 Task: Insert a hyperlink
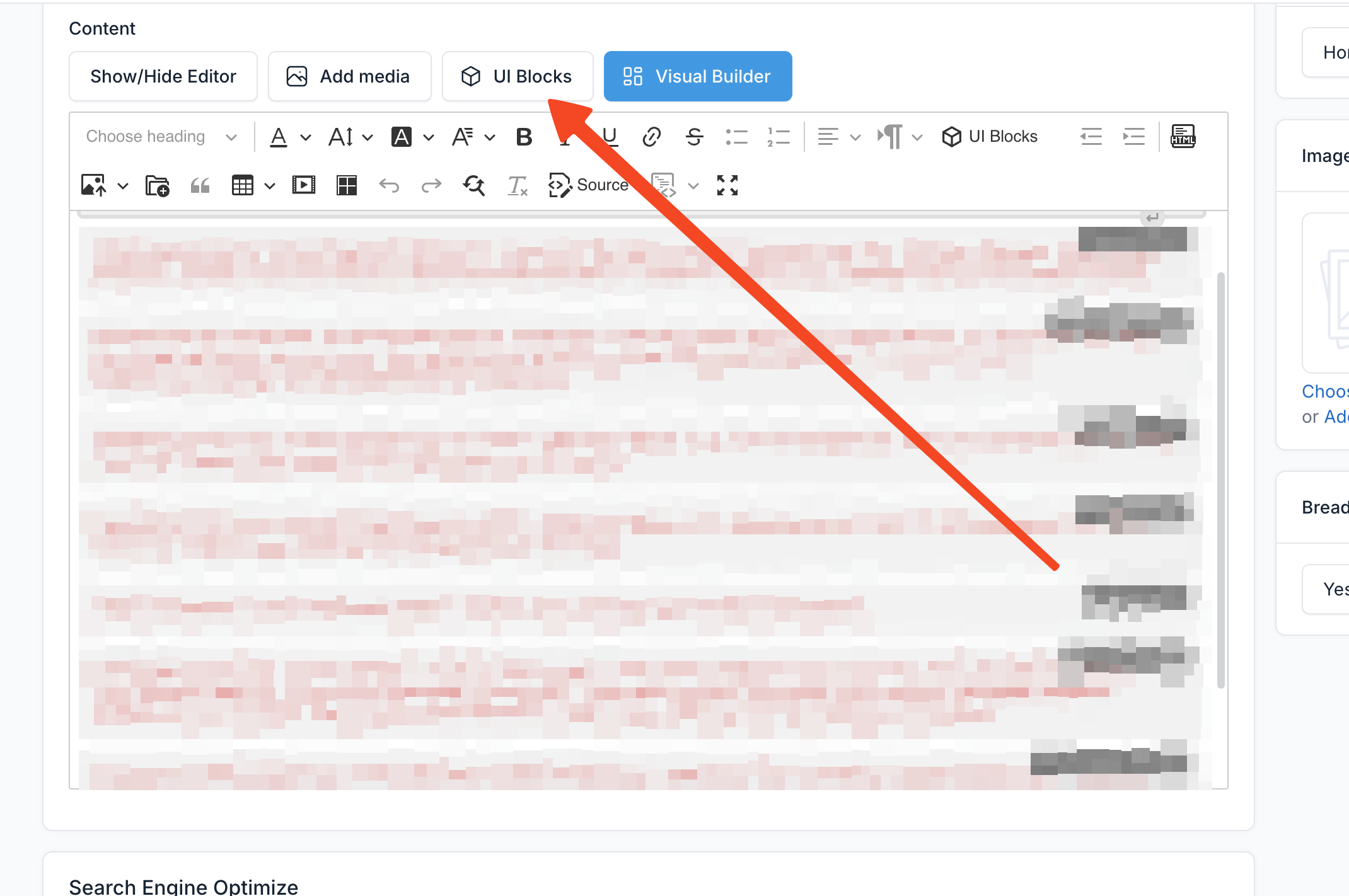pos(651,136)
